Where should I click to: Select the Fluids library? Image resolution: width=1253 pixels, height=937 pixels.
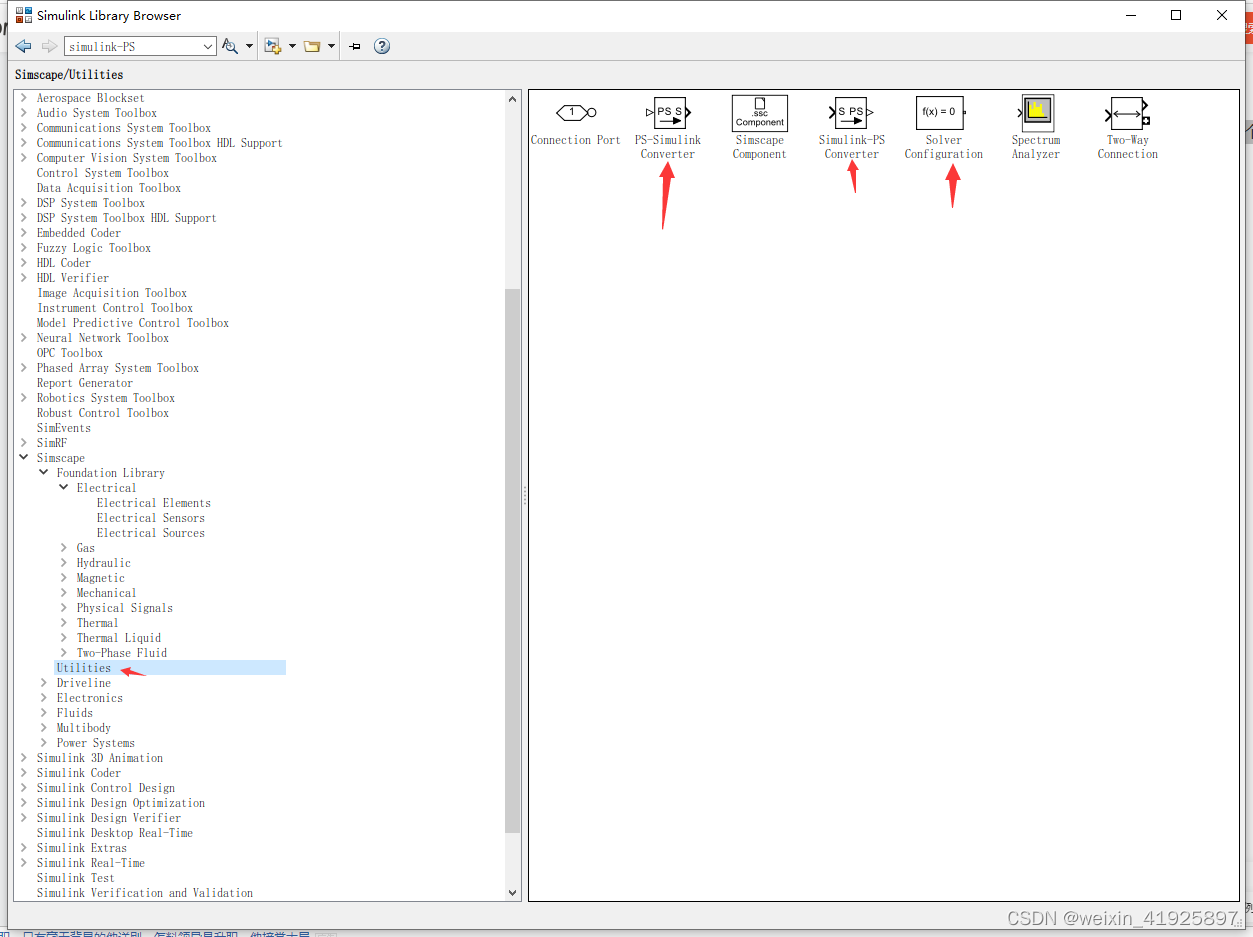coord(75,713)
